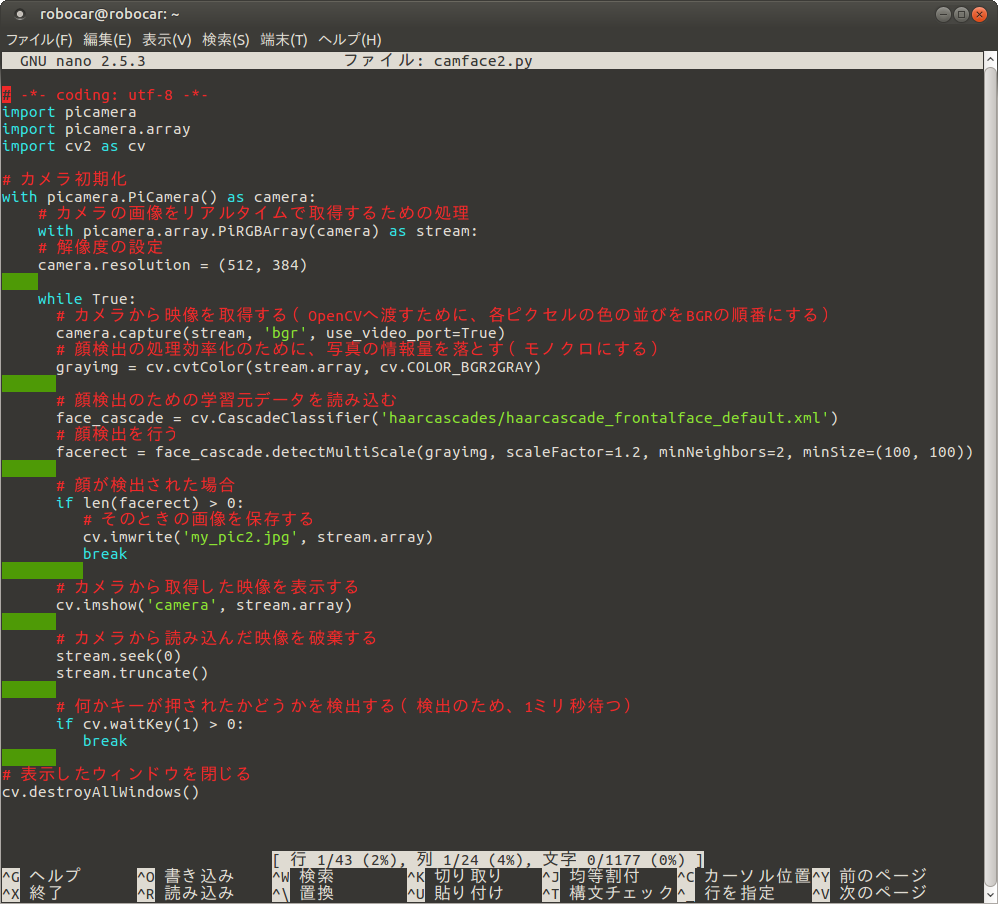The width and height of the screenshot is (998, 904).
Task: Click the 'if cv.waitKey(1) > 0:' line
Action: 150,724
